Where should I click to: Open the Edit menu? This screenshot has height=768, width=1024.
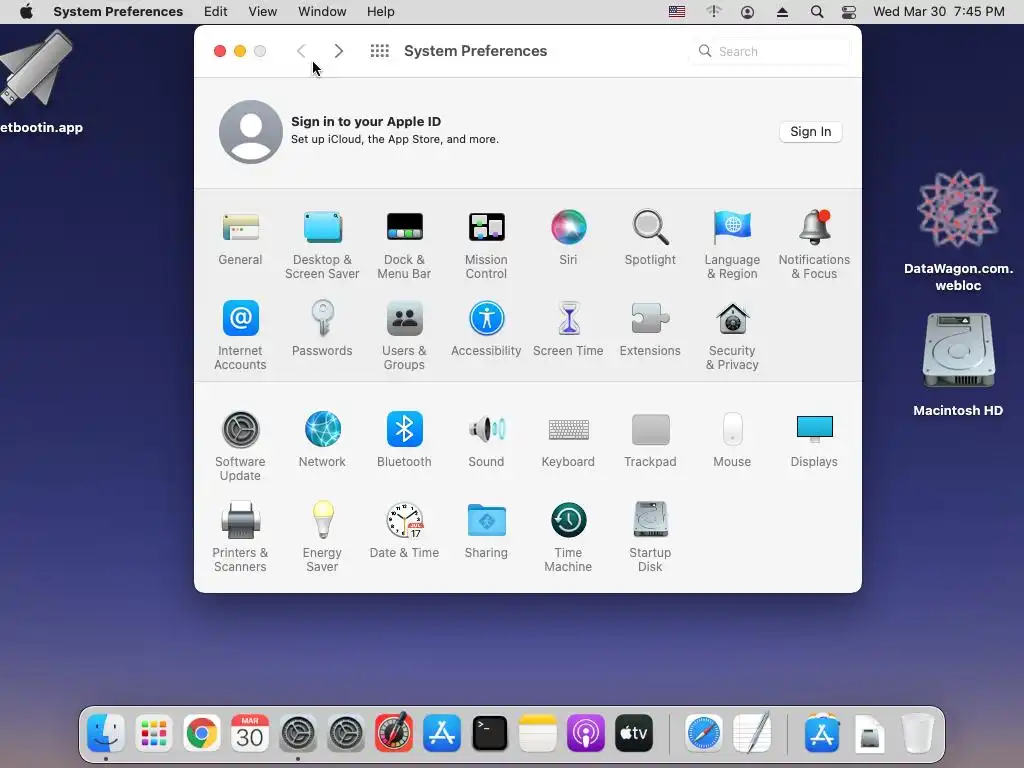(216, 11)
